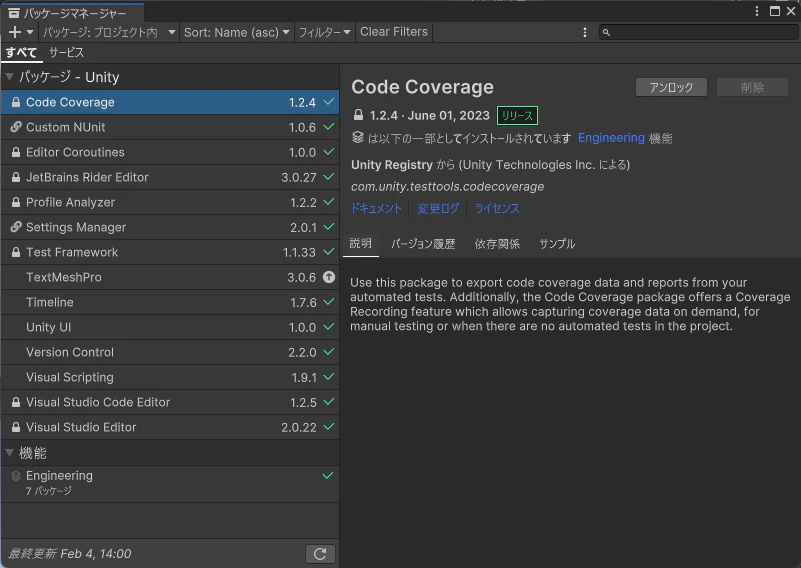Open the パッケージ: プロジェクト内 dropdown
Image resolution: width=801 pixels, height=568 pixels.
pos(109,32)
